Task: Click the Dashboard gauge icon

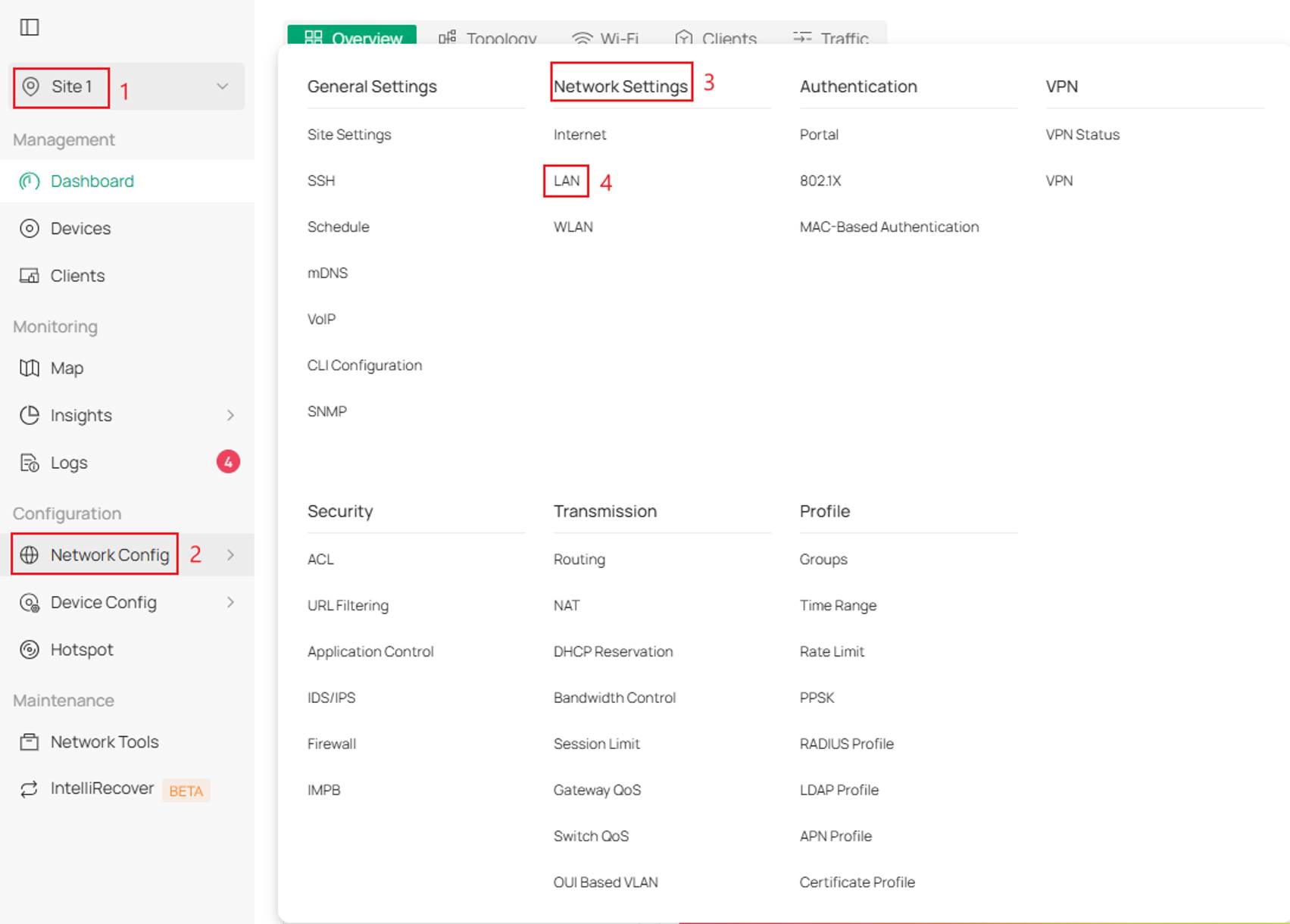Action: tap(30, 181)
